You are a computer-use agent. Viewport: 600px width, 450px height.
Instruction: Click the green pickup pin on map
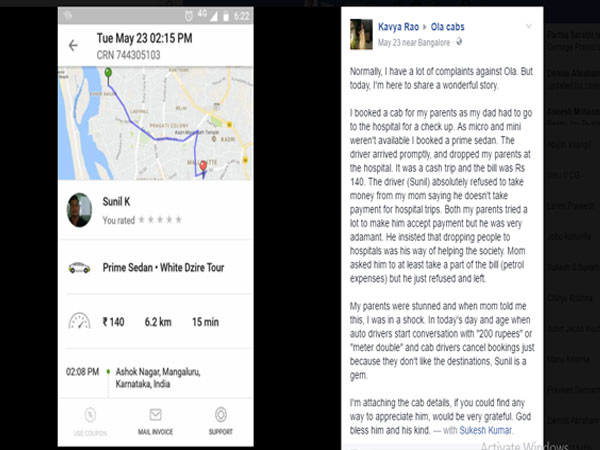[x=108, y=72]
